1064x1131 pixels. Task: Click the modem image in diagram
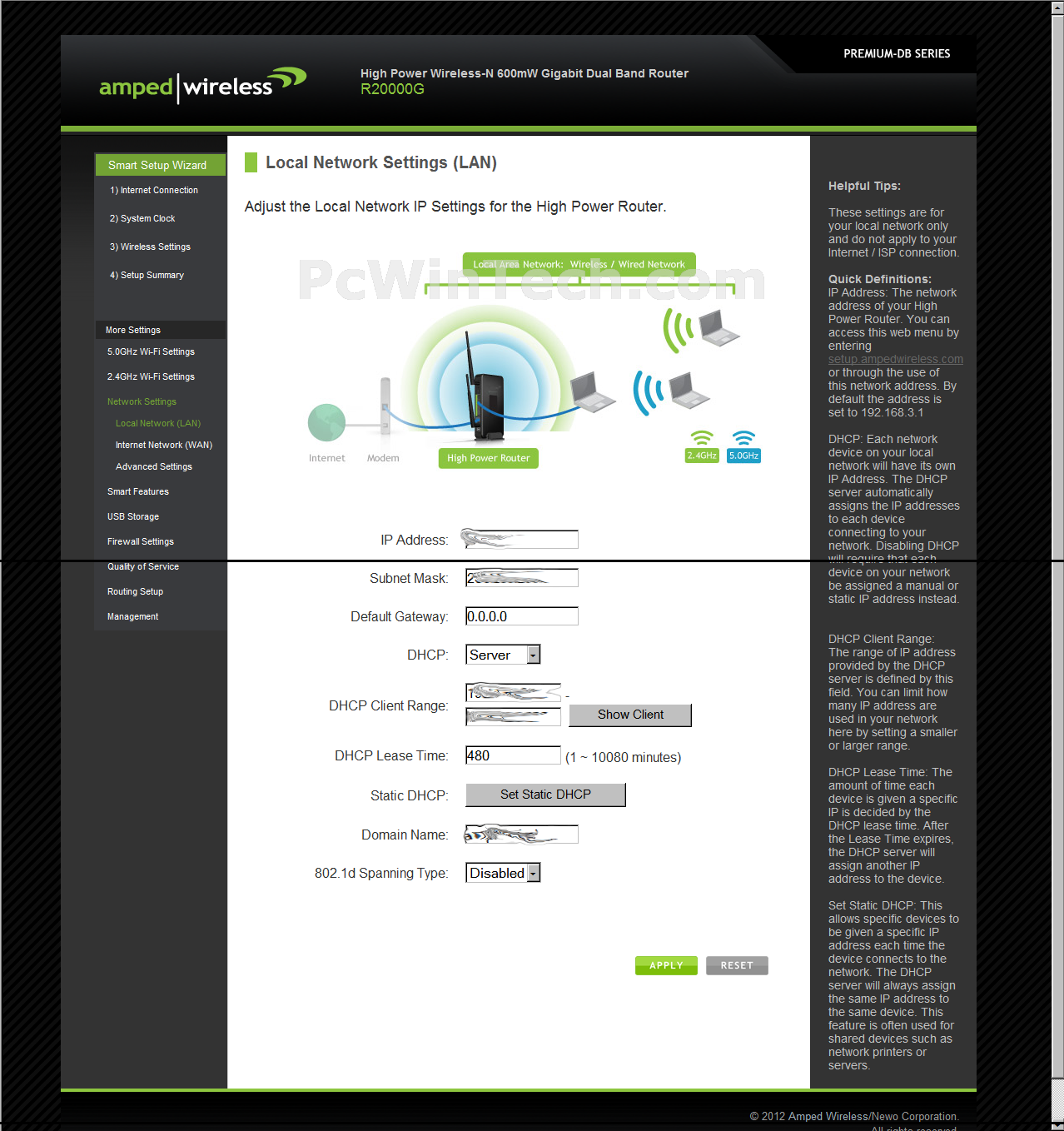click(x=385, y=406)
